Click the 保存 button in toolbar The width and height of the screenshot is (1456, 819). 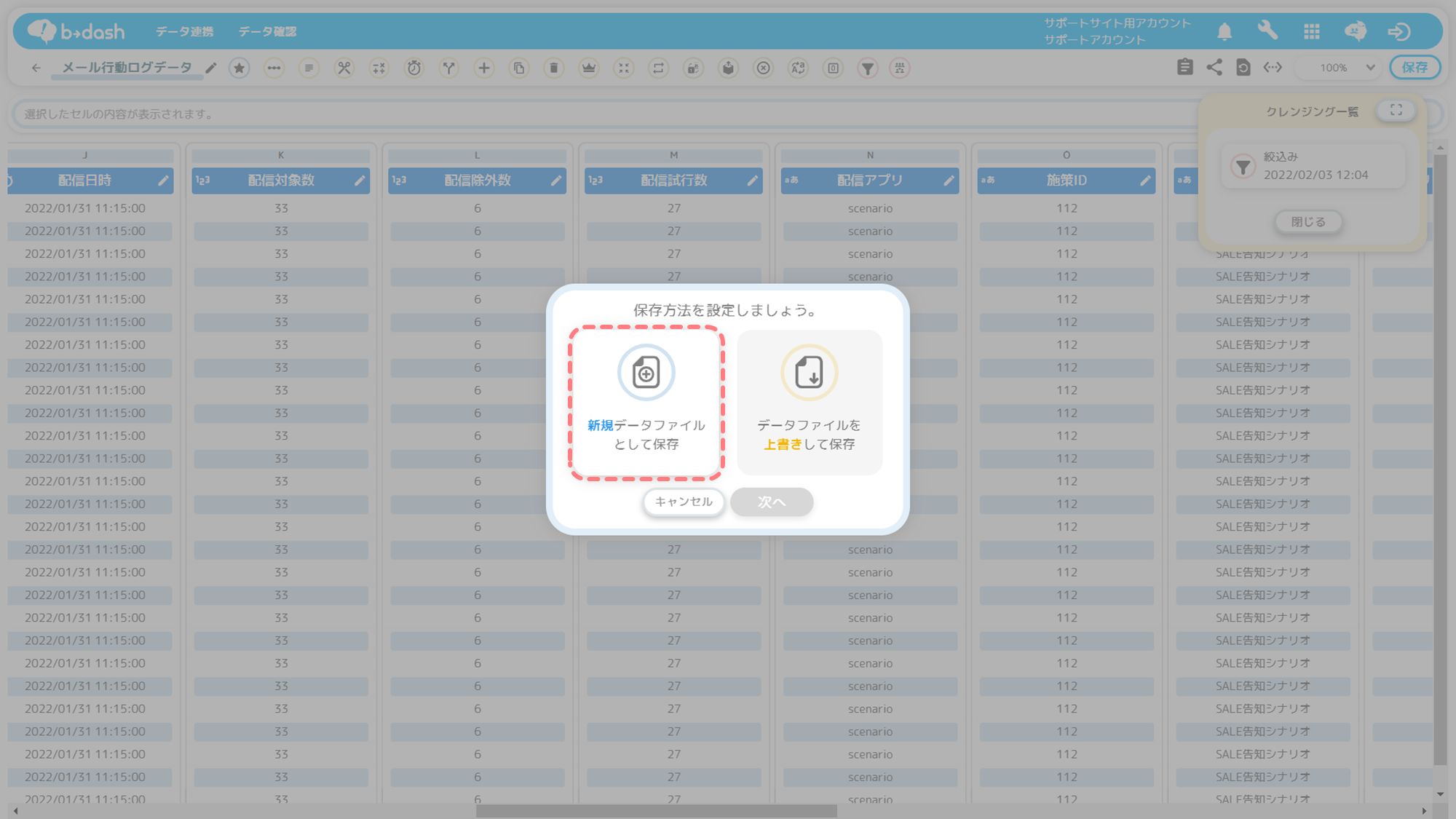[1415, 68]
